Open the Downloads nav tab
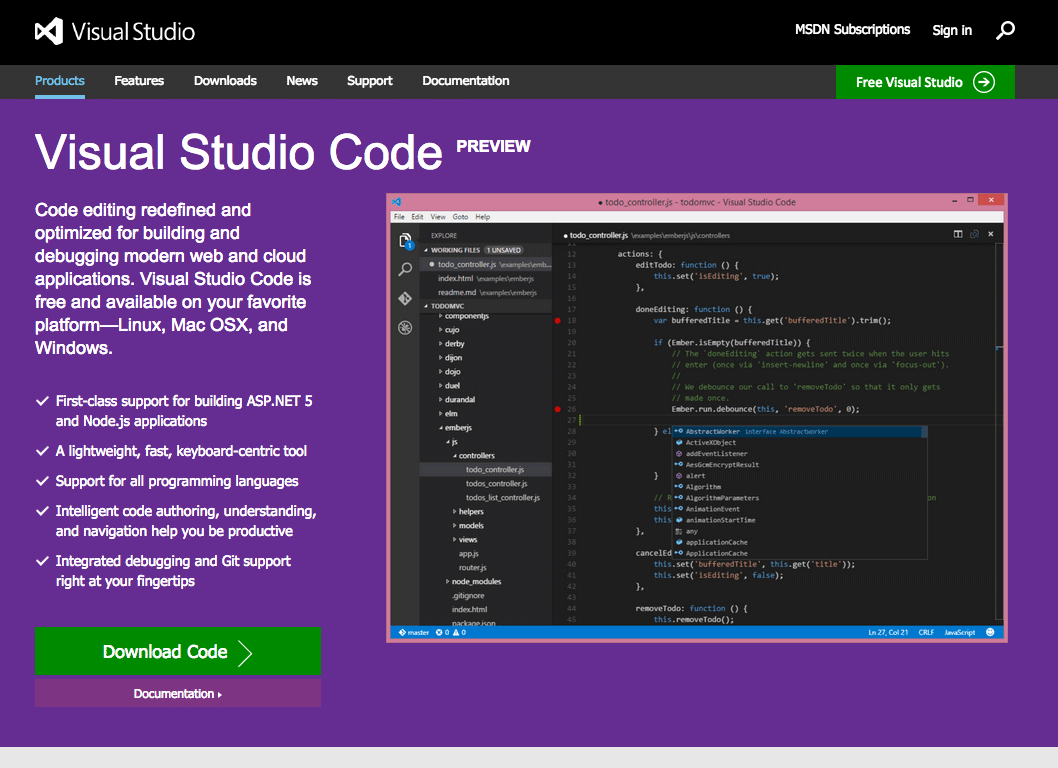 pos(225,80)
